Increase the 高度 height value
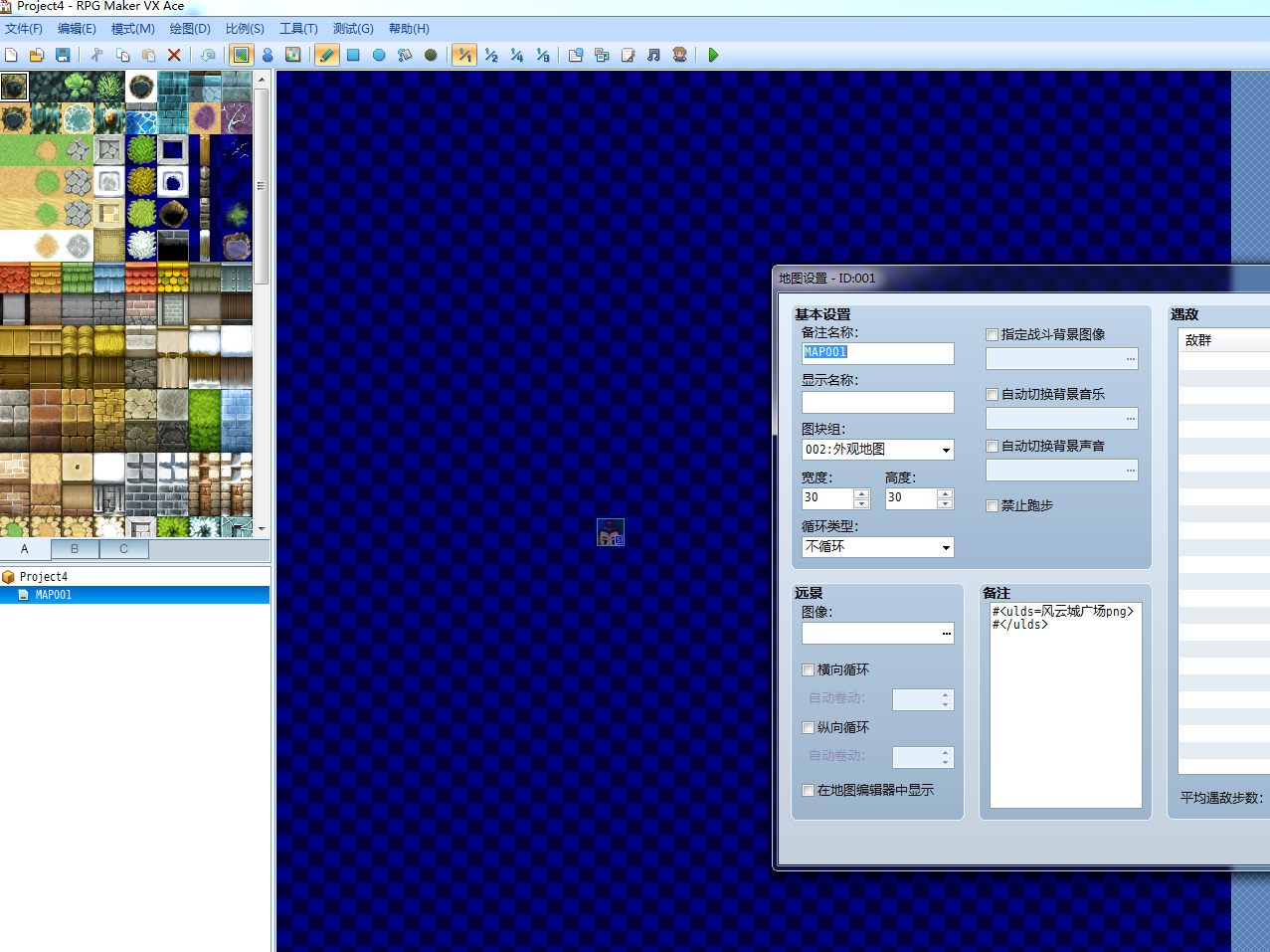This screenshot has height=952, width=1270. tap(946, 493)
